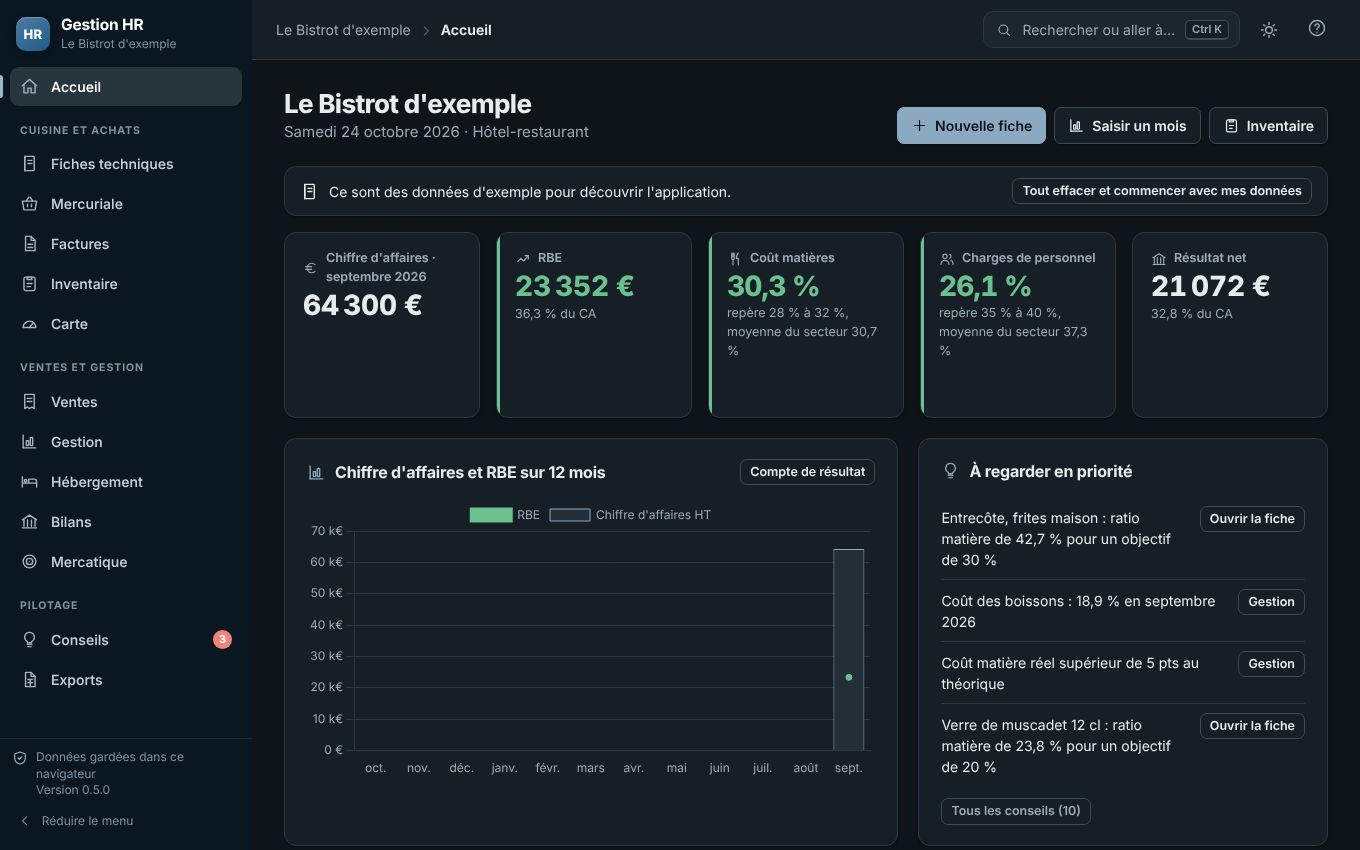1360x850 pixels.
Task: Open the fiche for Verre de muscadet
Action: tap(1252, 726)
